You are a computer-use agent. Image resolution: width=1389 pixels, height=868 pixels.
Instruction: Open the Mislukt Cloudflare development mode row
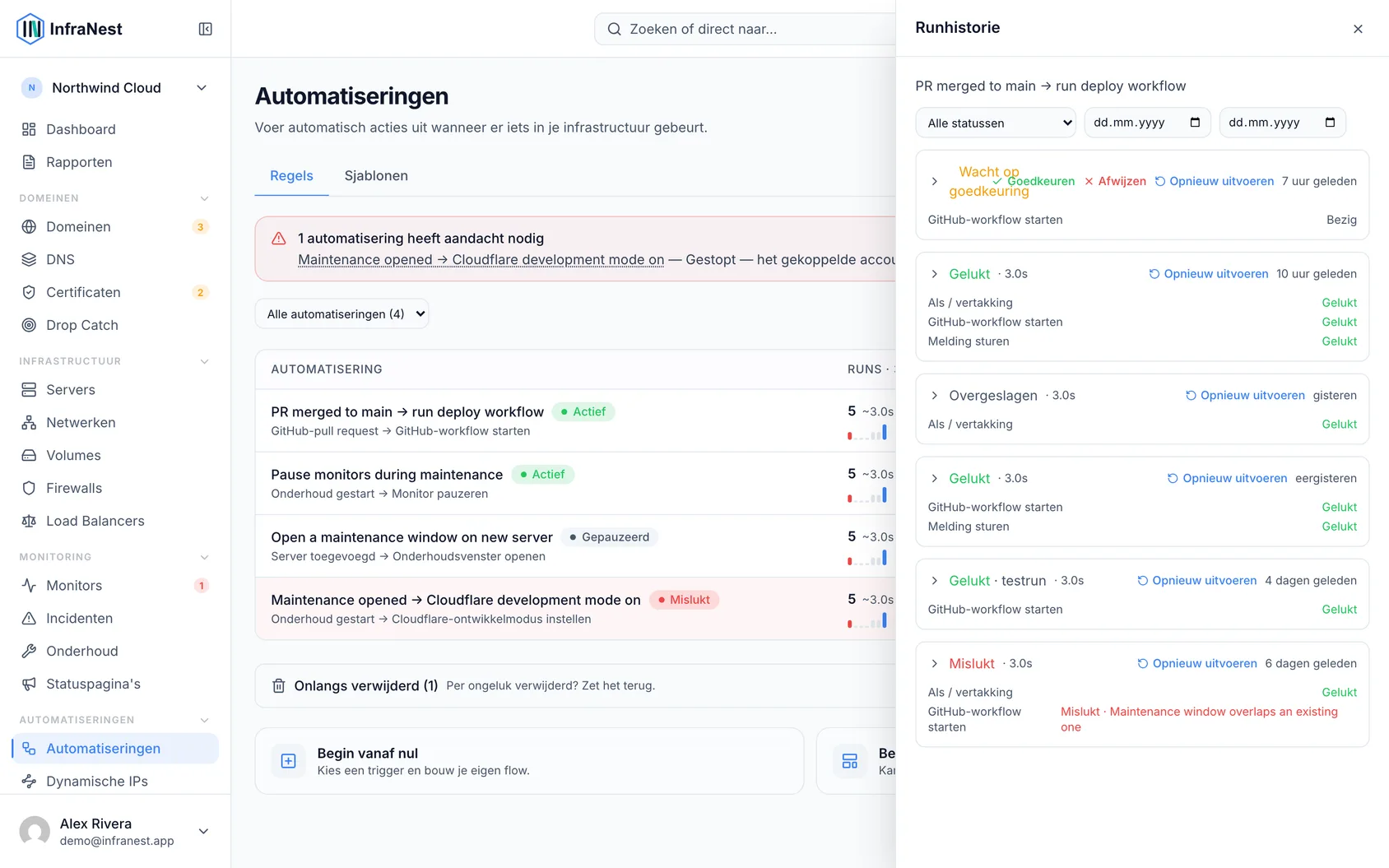point(576,609)
